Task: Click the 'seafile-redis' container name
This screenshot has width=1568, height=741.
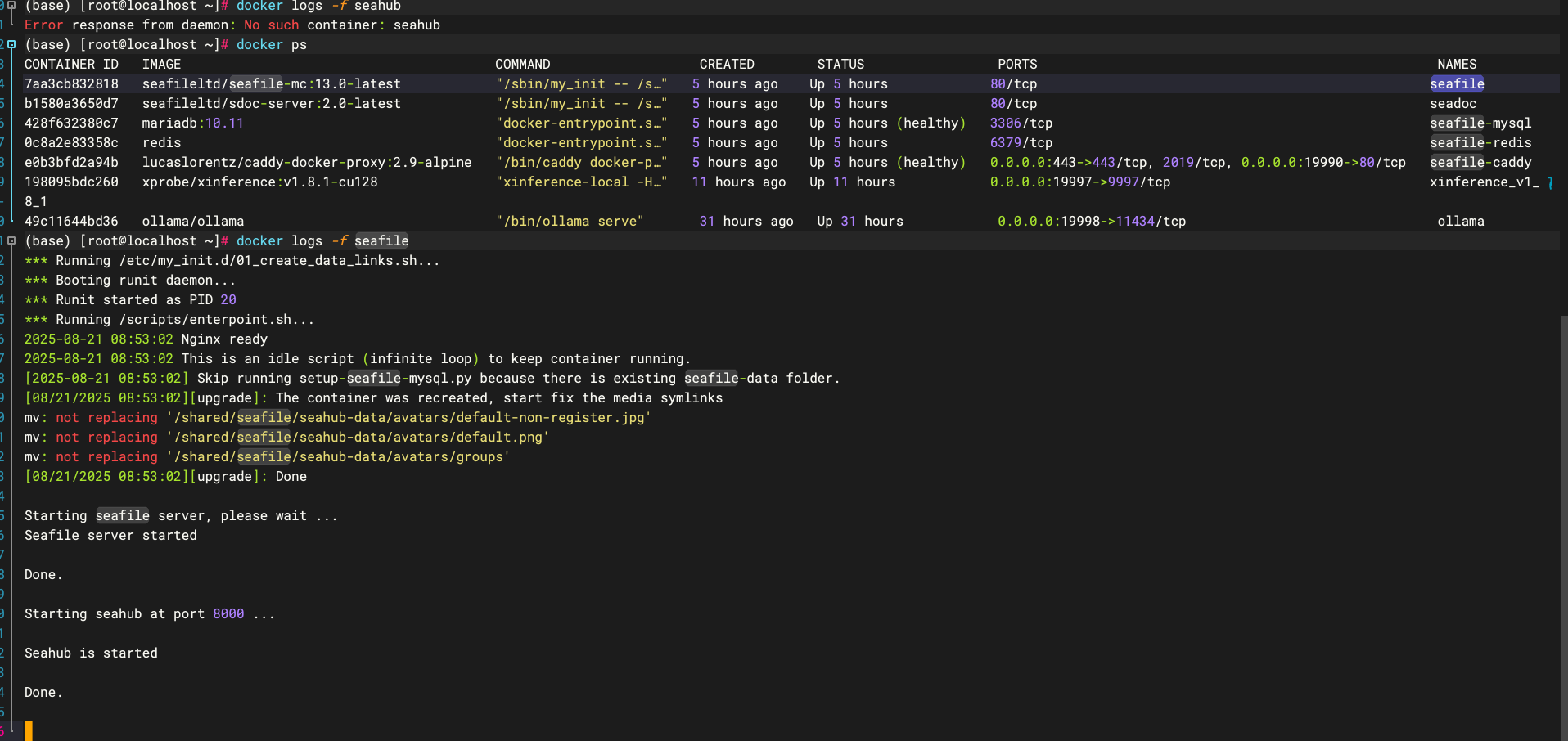Action: (x=1480, y=142)
